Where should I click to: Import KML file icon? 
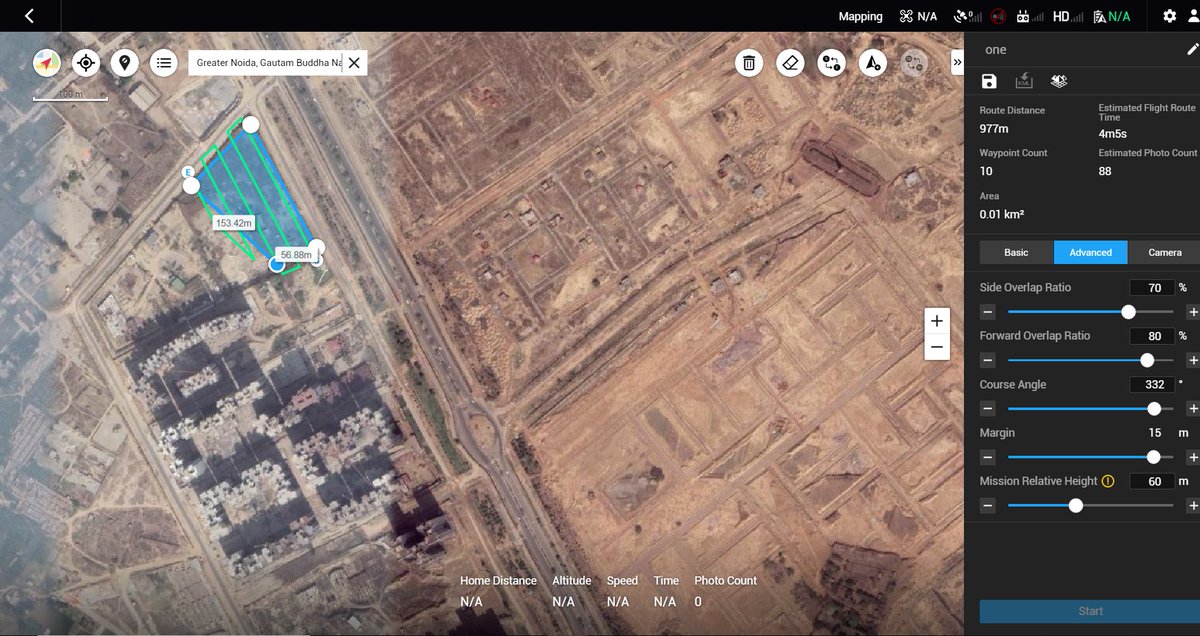(1024, 81)
